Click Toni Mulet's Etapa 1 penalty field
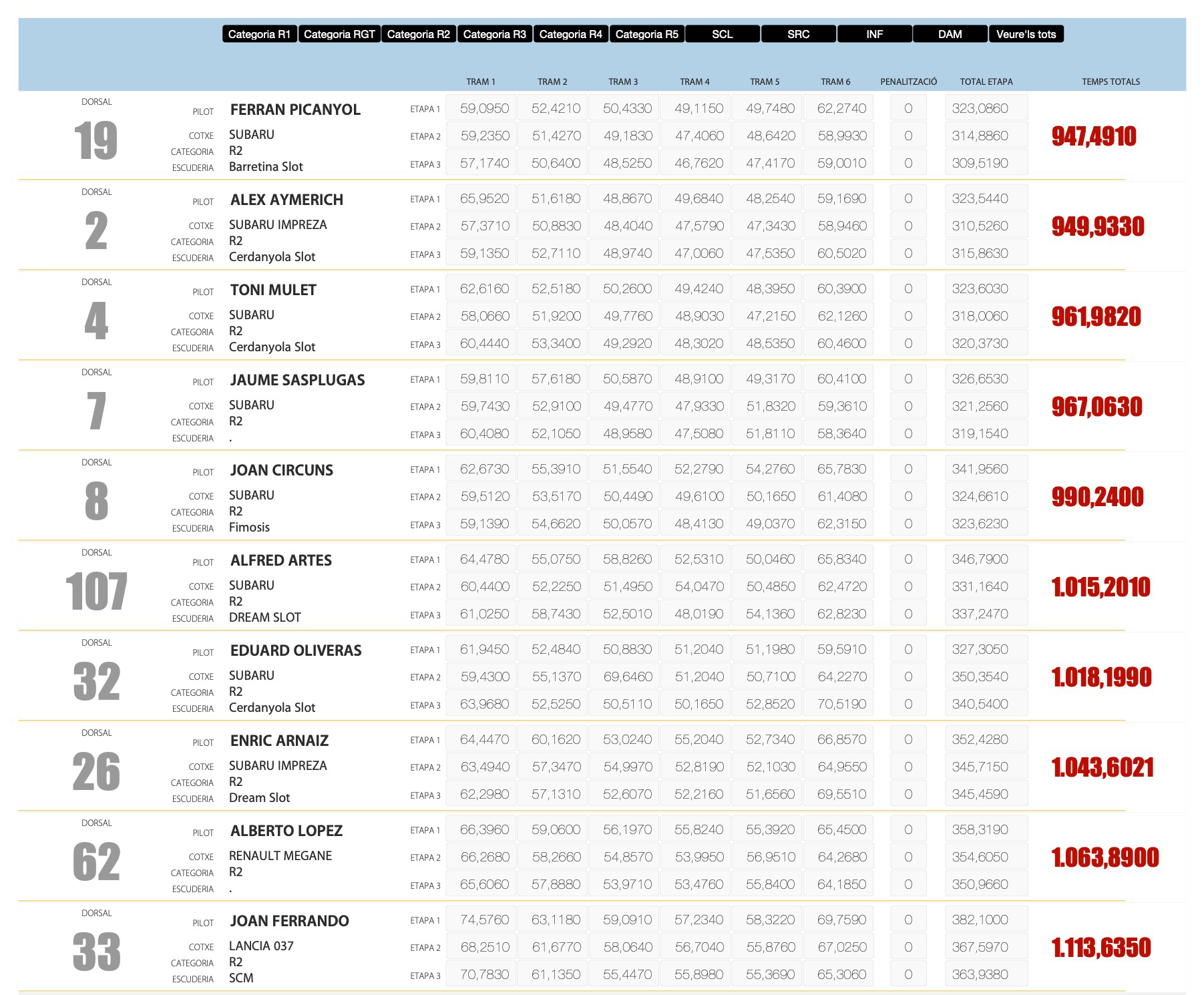Screen dimensions: 1204x995 pyautogui.click(x=908, y=288)
